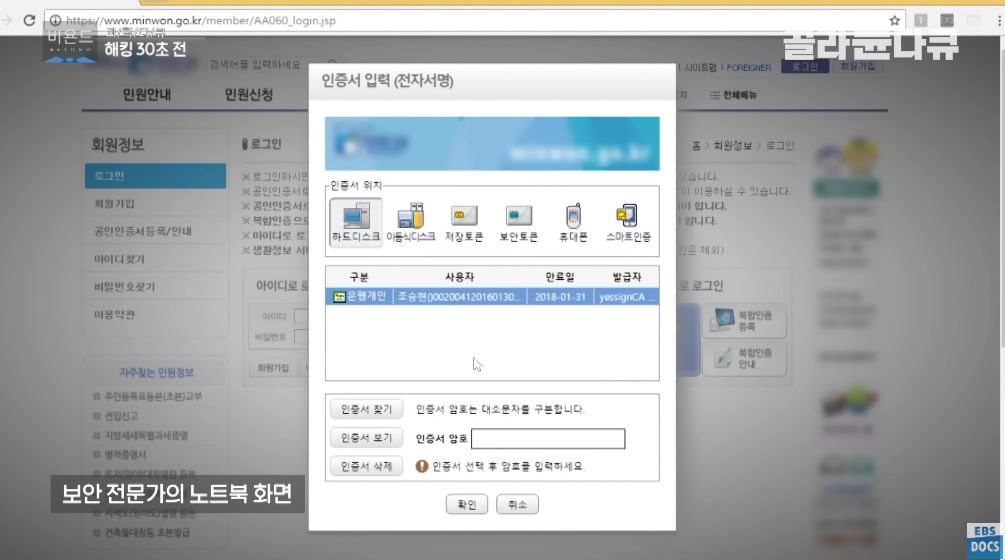Open the 지방세세목별과세증명 link
The width and height of the screenshot is (1005, 560).
pos(146,435)
